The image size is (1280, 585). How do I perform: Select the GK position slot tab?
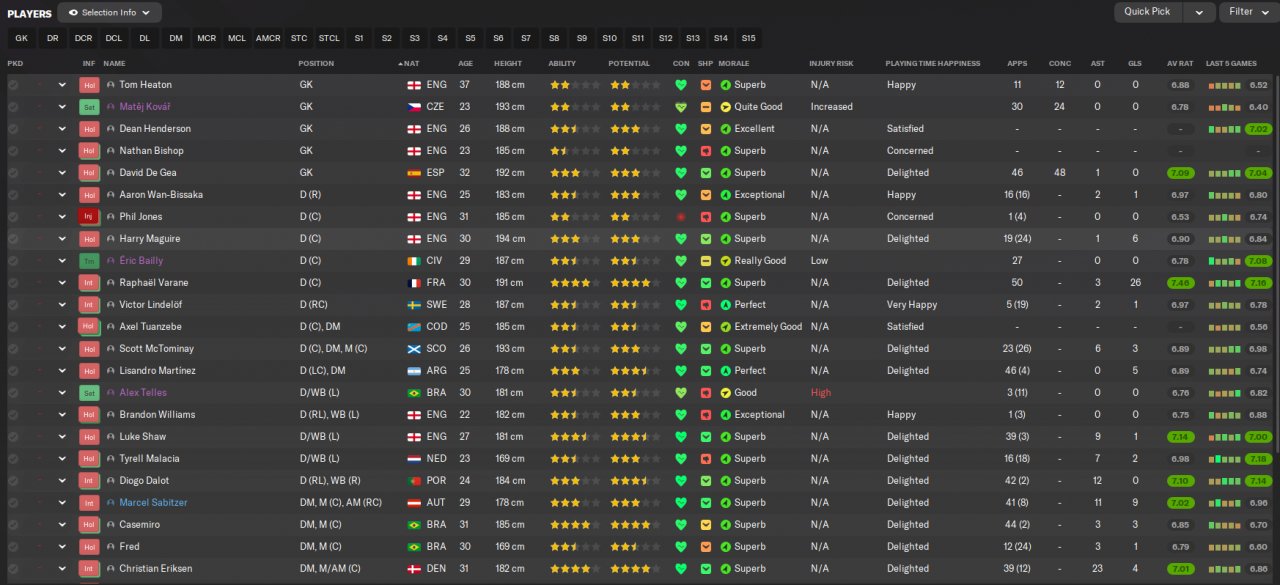point(22,38)
